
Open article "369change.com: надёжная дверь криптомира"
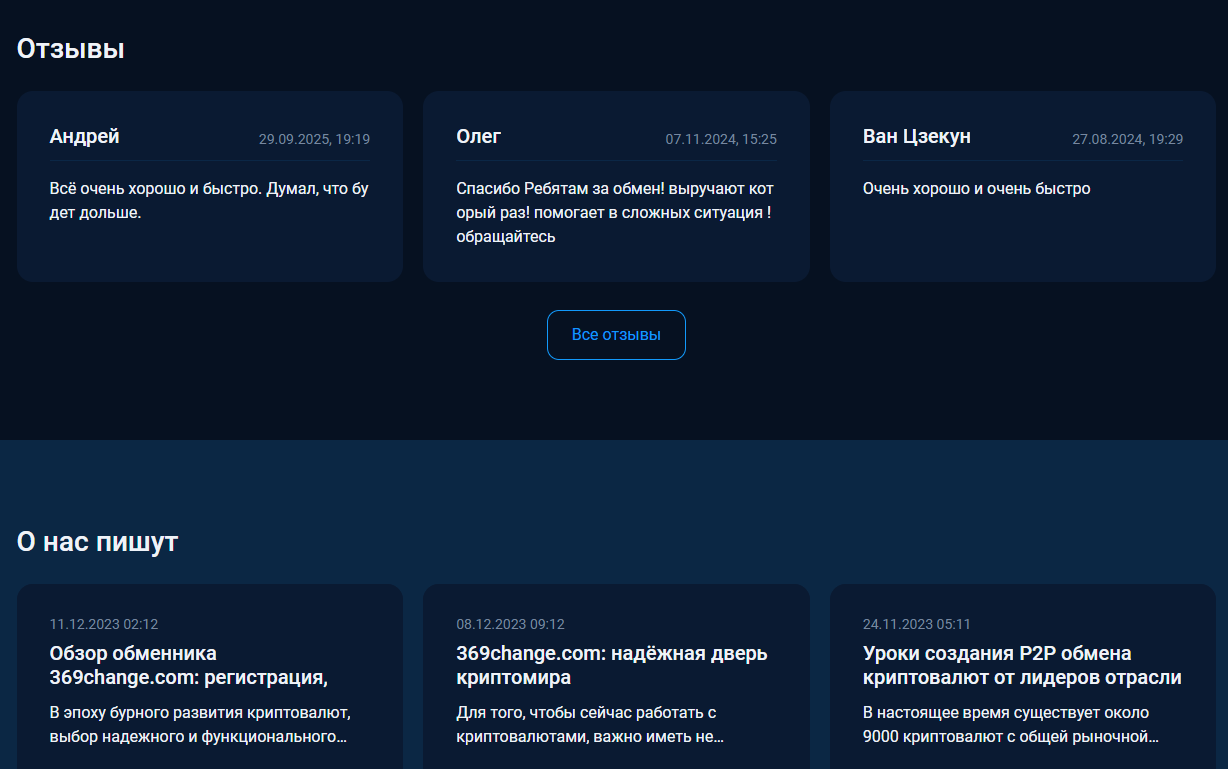pos(611,666)
